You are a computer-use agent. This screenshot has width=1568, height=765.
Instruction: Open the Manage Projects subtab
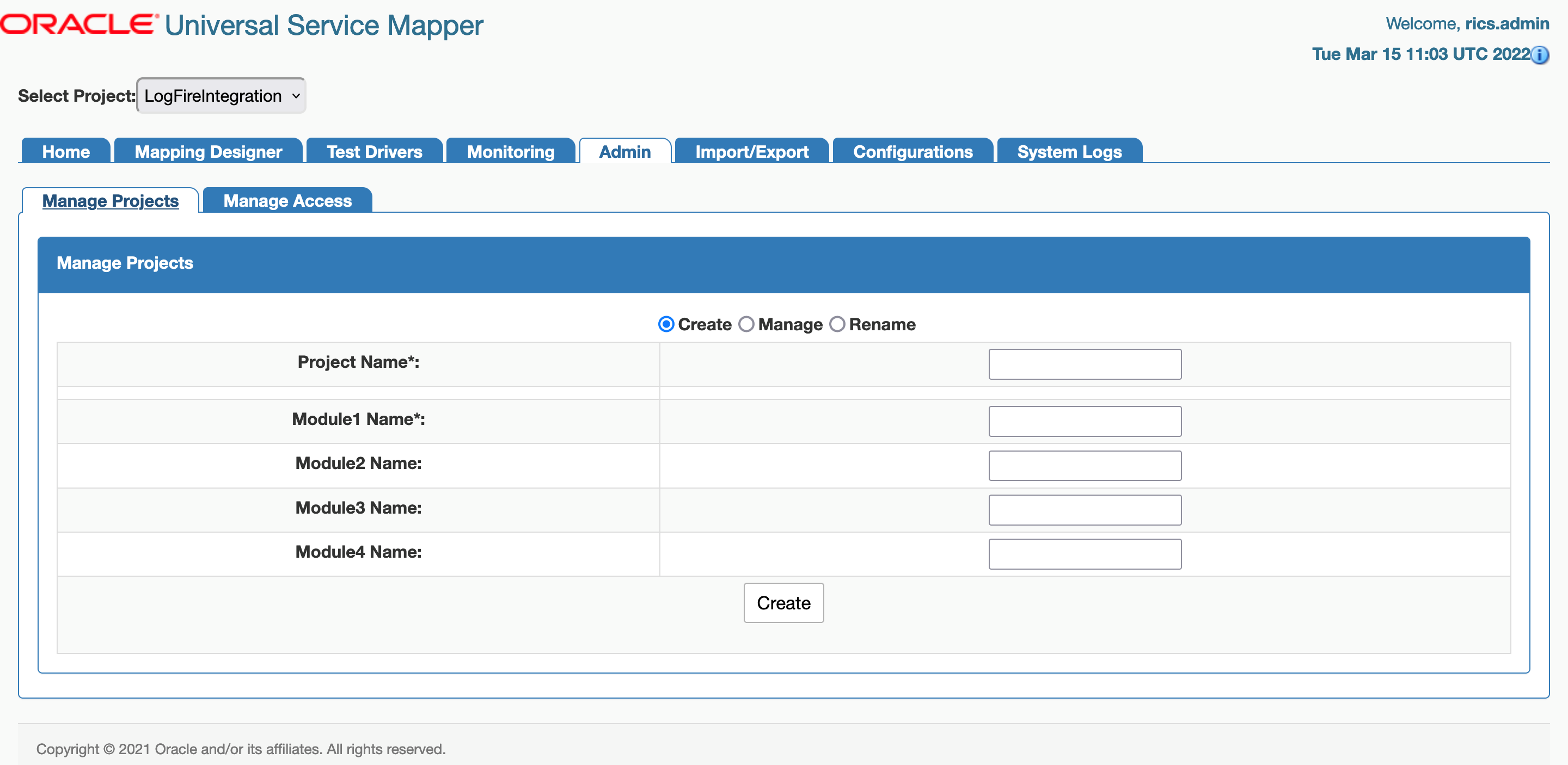tap(110, 201)
